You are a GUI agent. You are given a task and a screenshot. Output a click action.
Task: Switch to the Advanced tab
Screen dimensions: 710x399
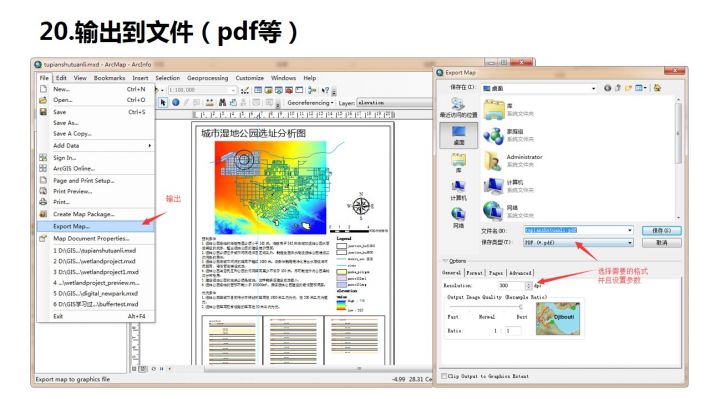click(520, 273)
